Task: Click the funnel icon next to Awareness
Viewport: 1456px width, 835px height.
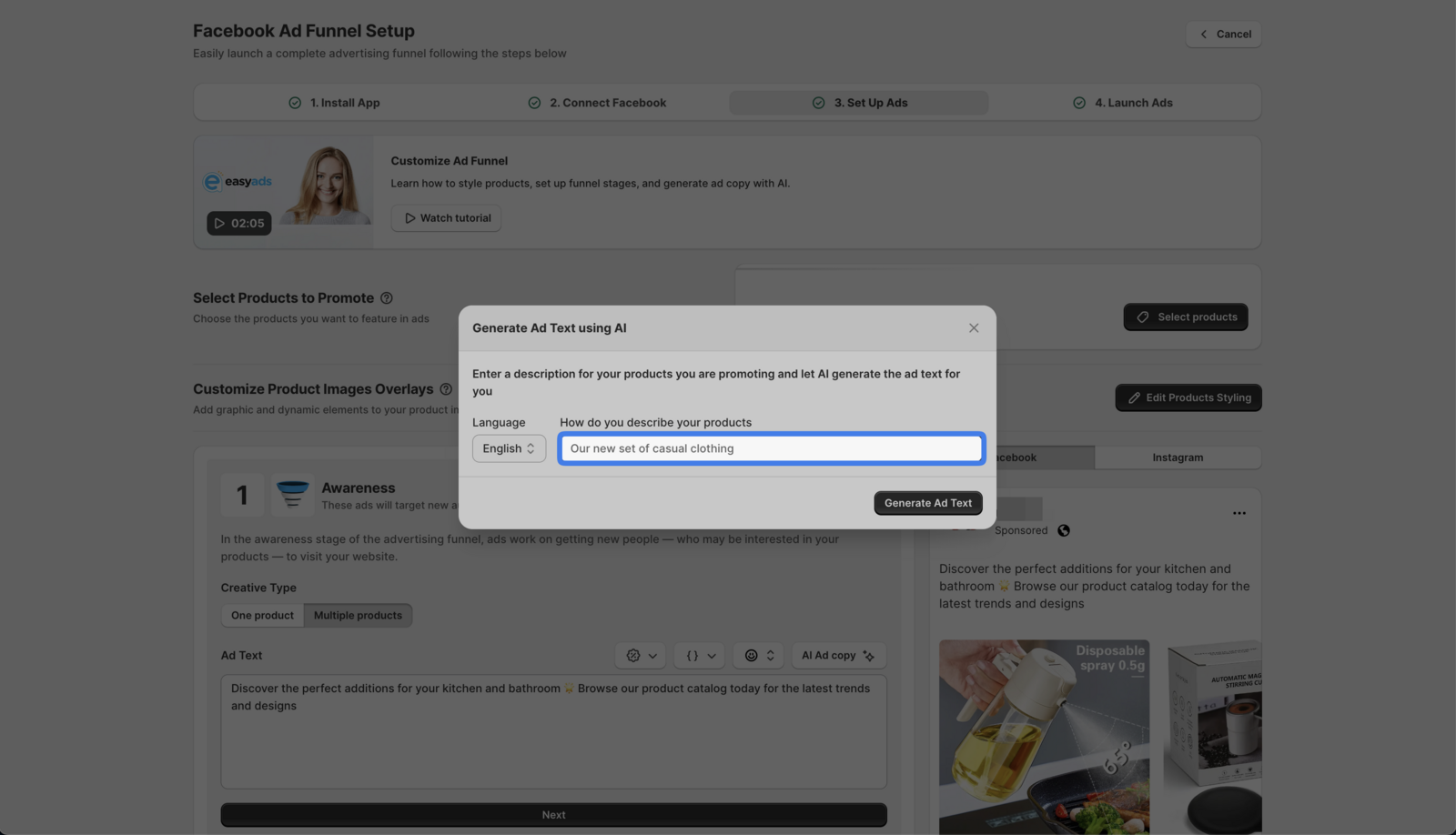Action: tap(292, 494)
